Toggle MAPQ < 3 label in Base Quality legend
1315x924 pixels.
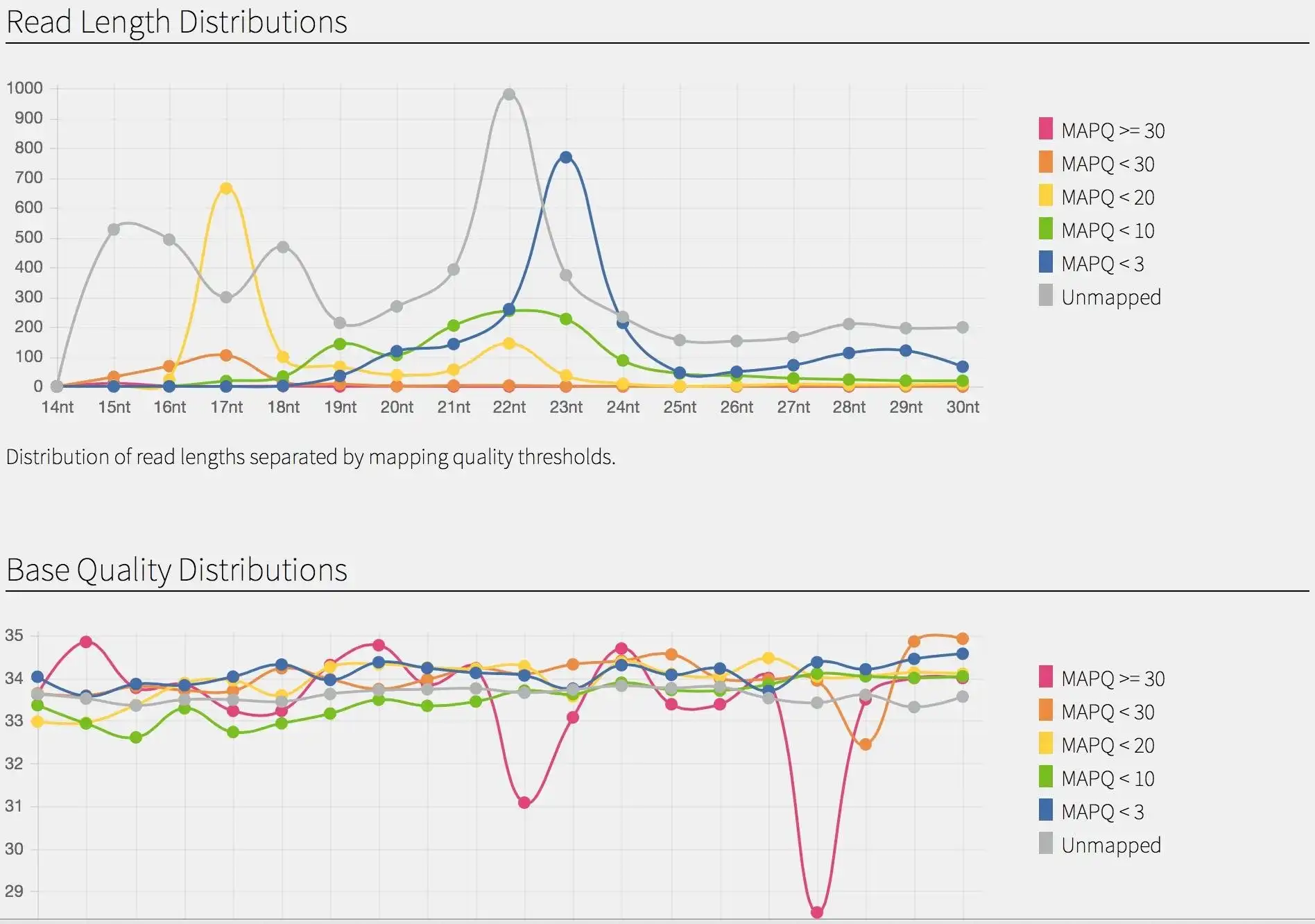point(1102,812)
